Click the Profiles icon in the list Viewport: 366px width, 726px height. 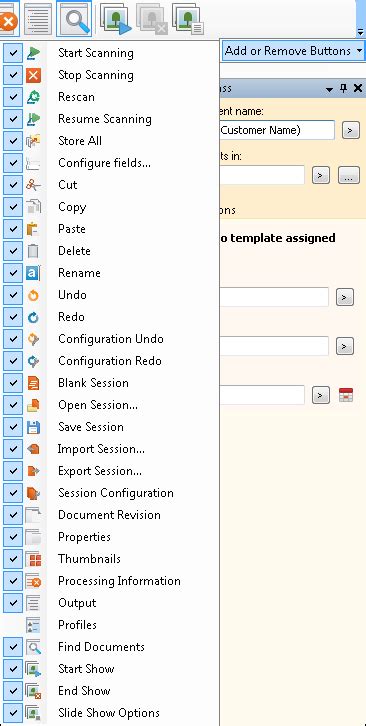[33, 625]
